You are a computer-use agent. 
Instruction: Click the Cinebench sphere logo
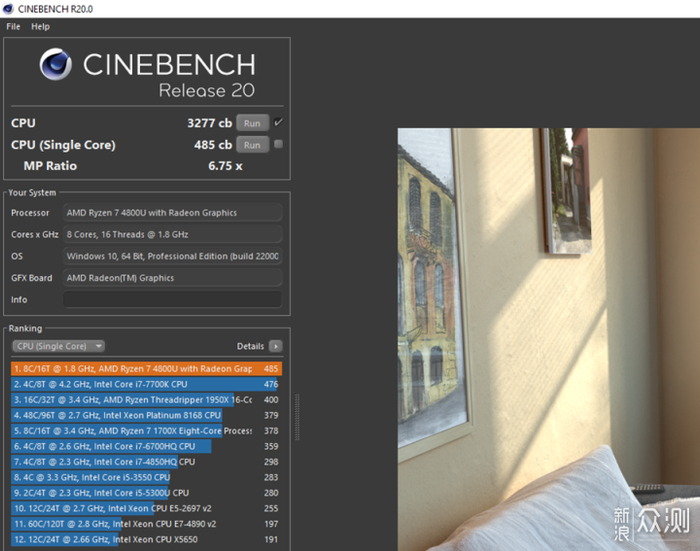(55, 64)
